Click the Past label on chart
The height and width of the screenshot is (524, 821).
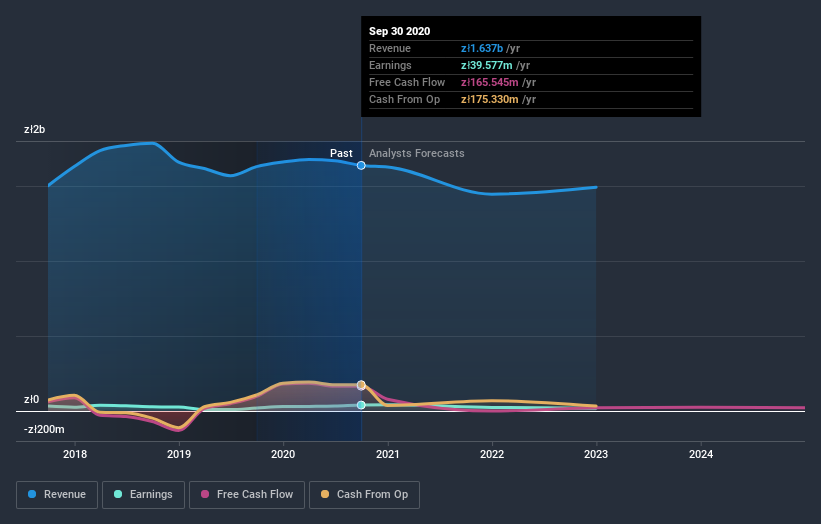[341, 153]
